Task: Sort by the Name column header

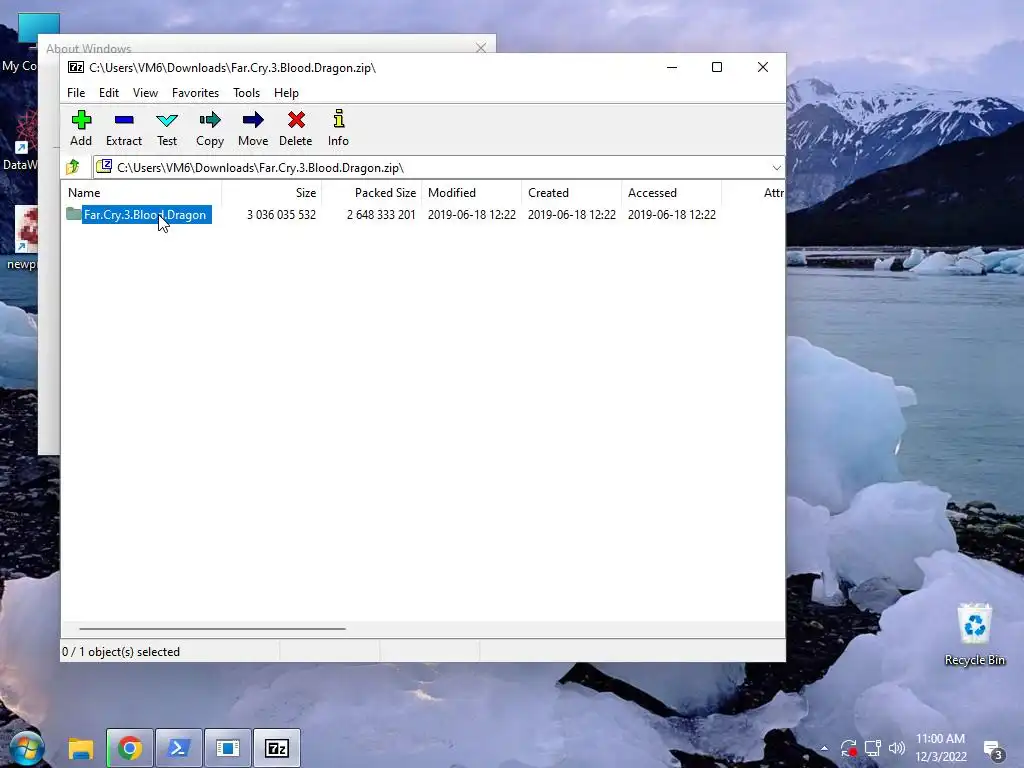Action: [142, 193]
